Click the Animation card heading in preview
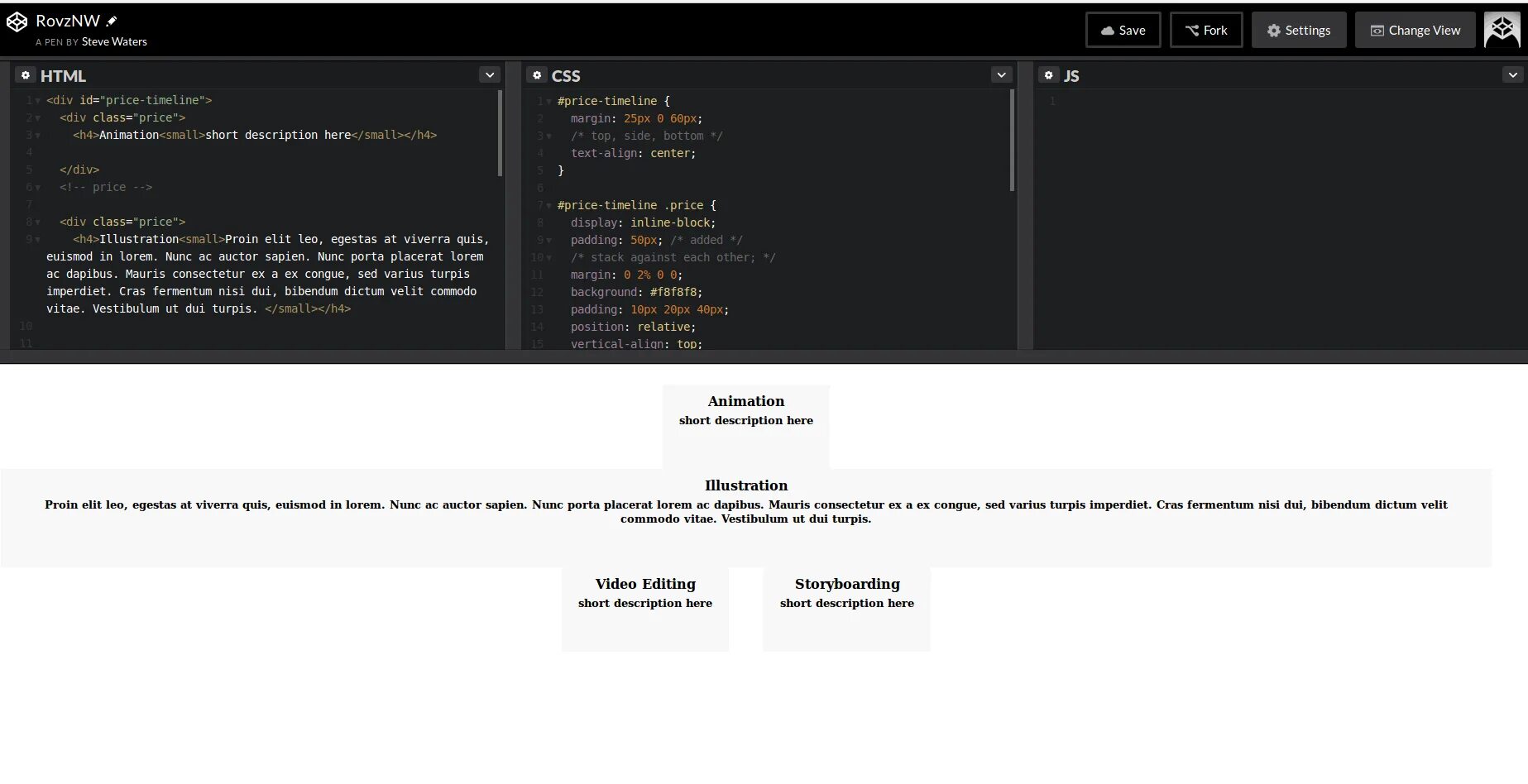 [746, 401]
